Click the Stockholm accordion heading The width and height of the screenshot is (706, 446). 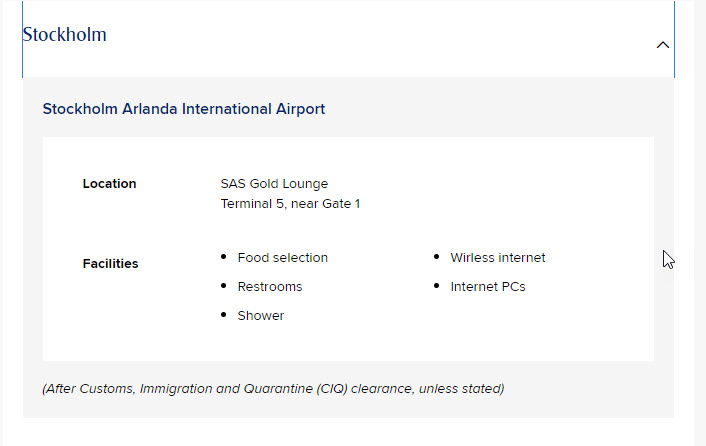tap(65, 35)
